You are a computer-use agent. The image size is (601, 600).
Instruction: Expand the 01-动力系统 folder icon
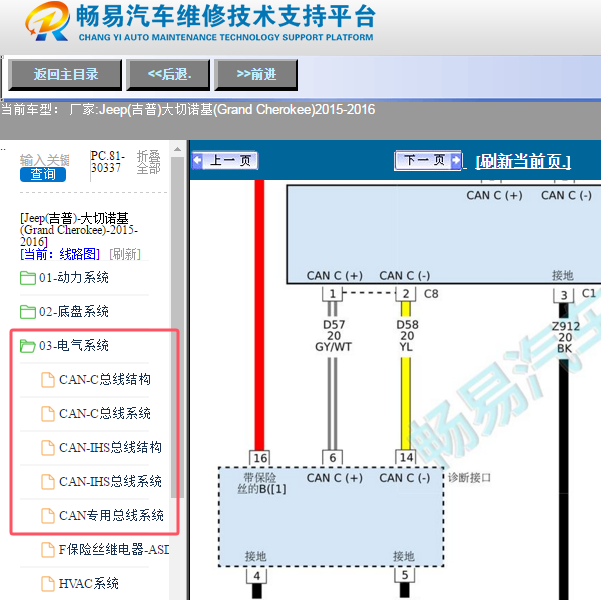click(x=28, y=278)
